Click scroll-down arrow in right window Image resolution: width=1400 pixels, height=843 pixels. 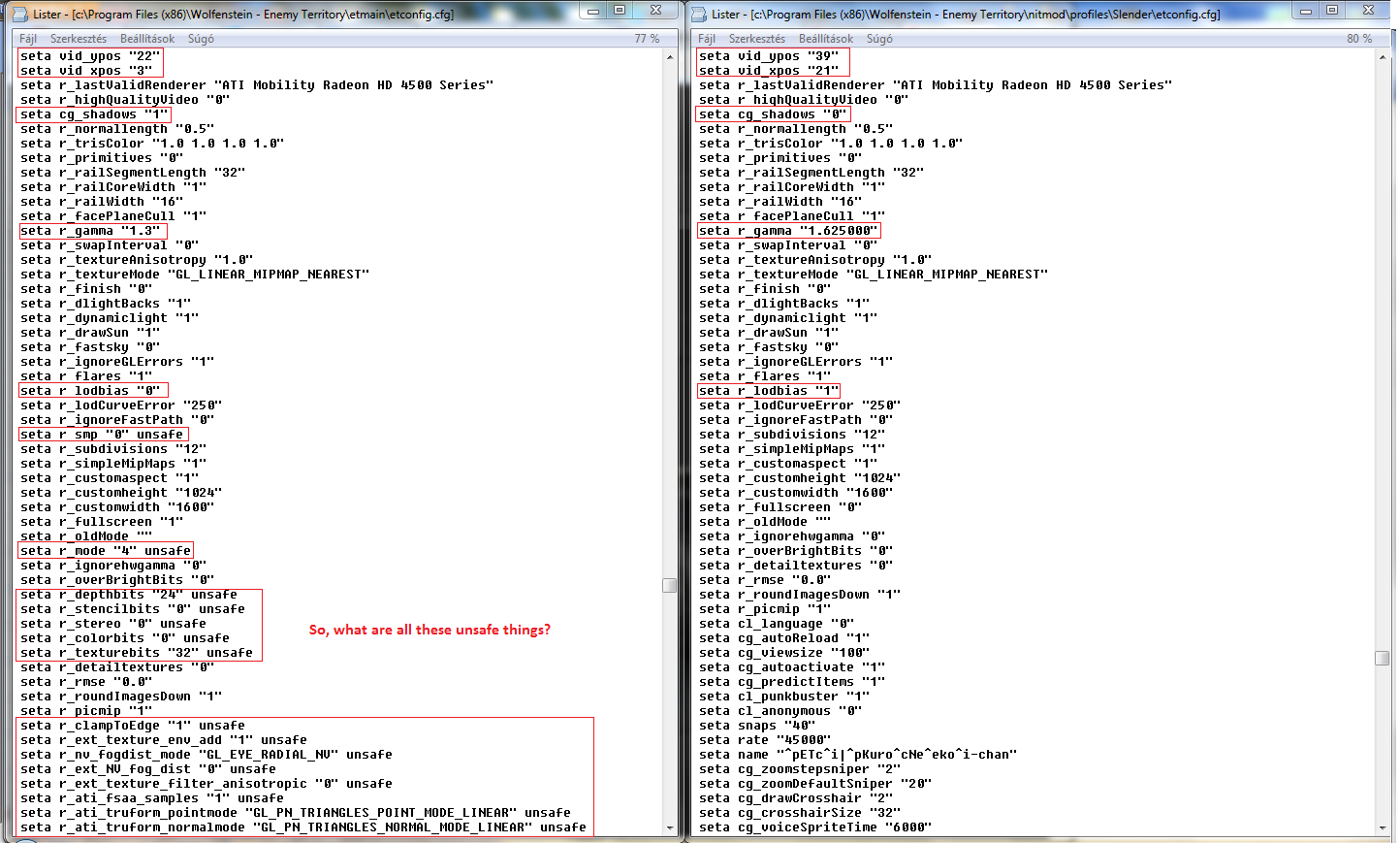(1383, 827)
